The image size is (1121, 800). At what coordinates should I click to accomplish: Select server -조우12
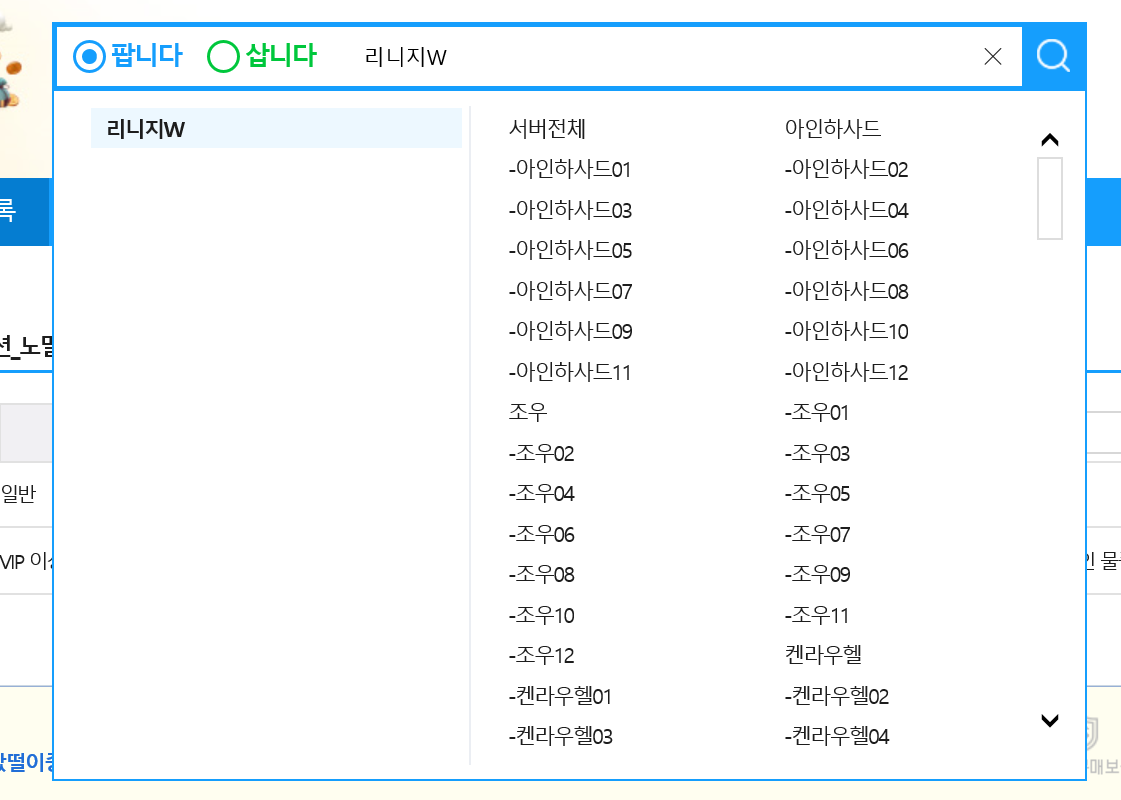click(541, 655)
